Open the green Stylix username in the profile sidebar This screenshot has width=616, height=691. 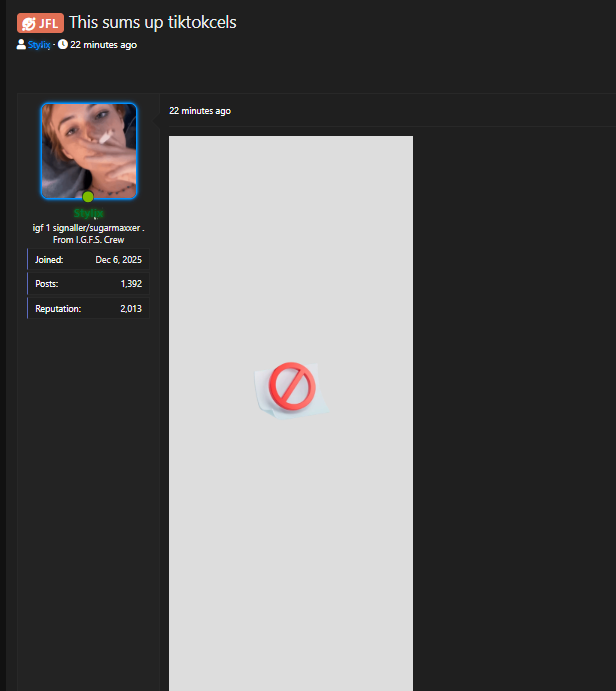click(89, 213)
